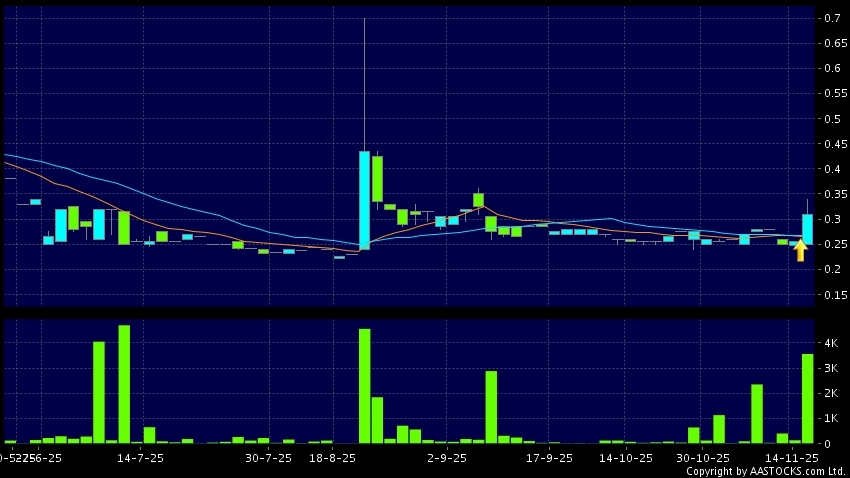Select the tall cyan candlestick at the August spike
The height and width of the screenshot is (478, 850).
(365, 200)
